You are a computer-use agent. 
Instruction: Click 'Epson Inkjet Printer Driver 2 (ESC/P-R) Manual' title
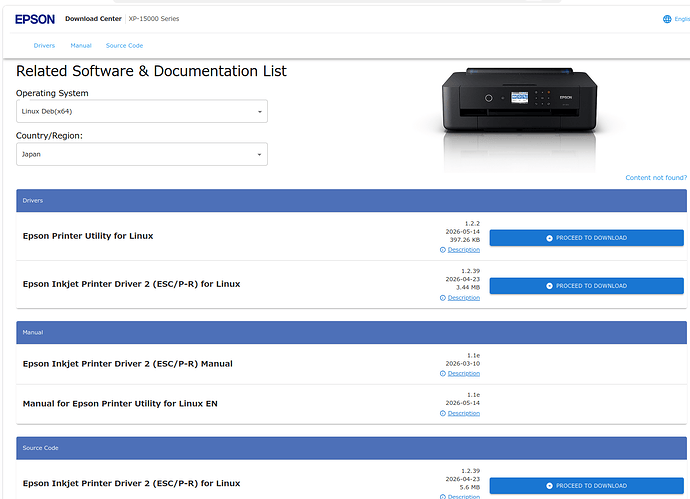[x=128, y=364]
